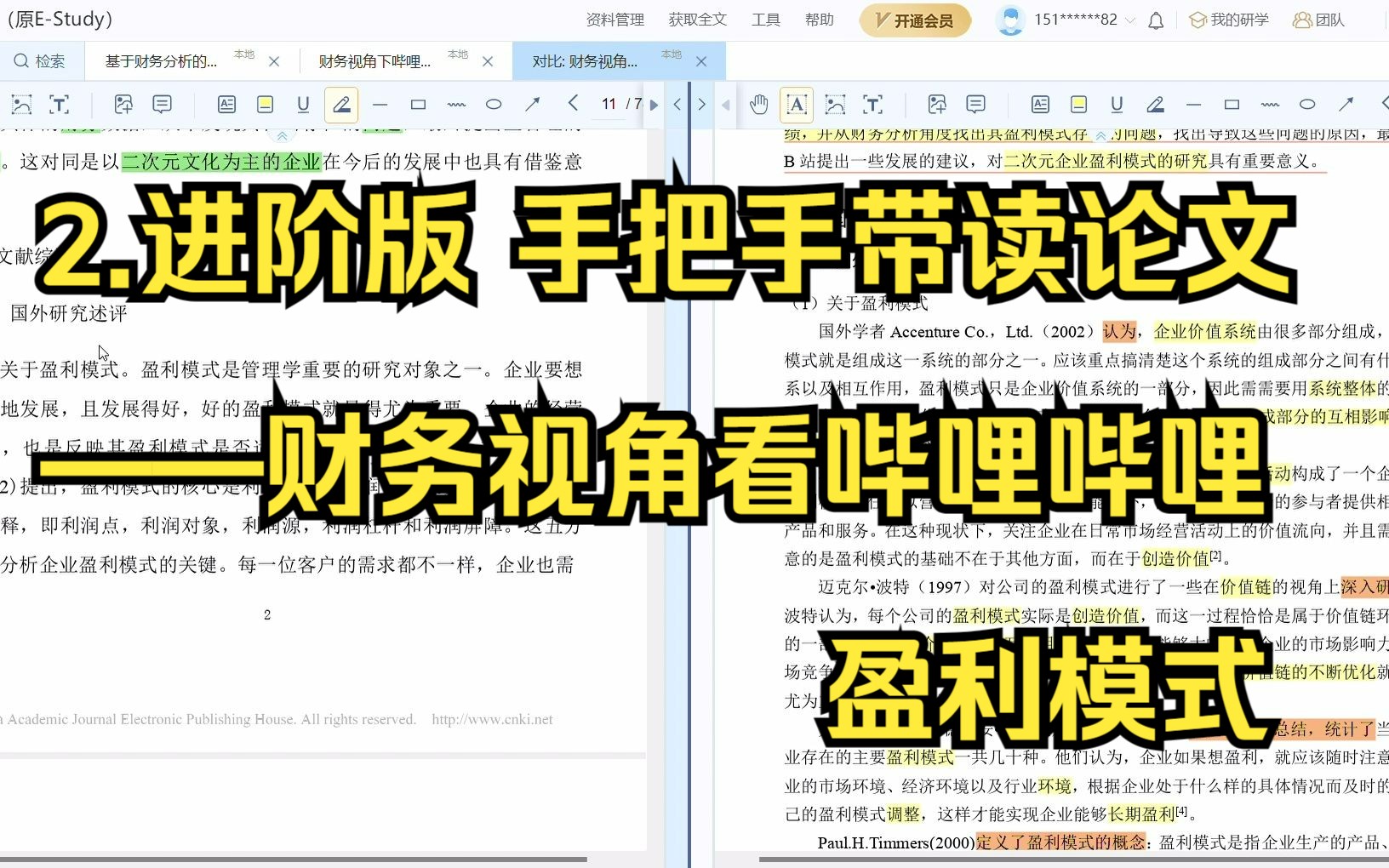Open comment note tool in right pane
1389x868 pixels.
[x=975, y=105]
